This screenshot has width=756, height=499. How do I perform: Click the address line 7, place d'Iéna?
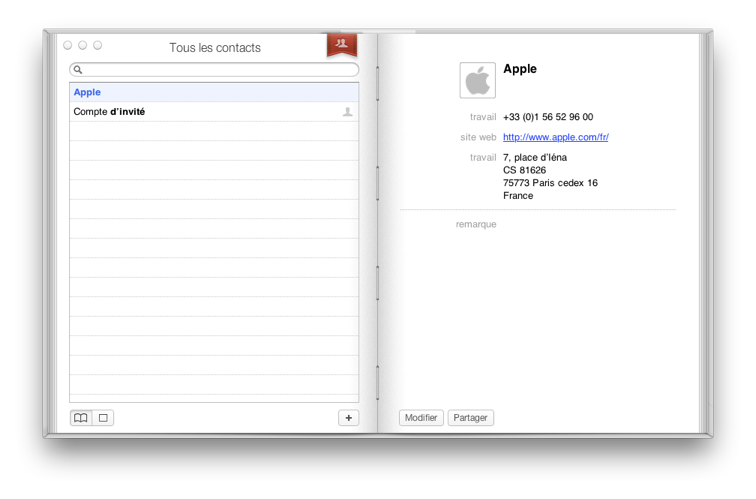click(x=535, y=157)
